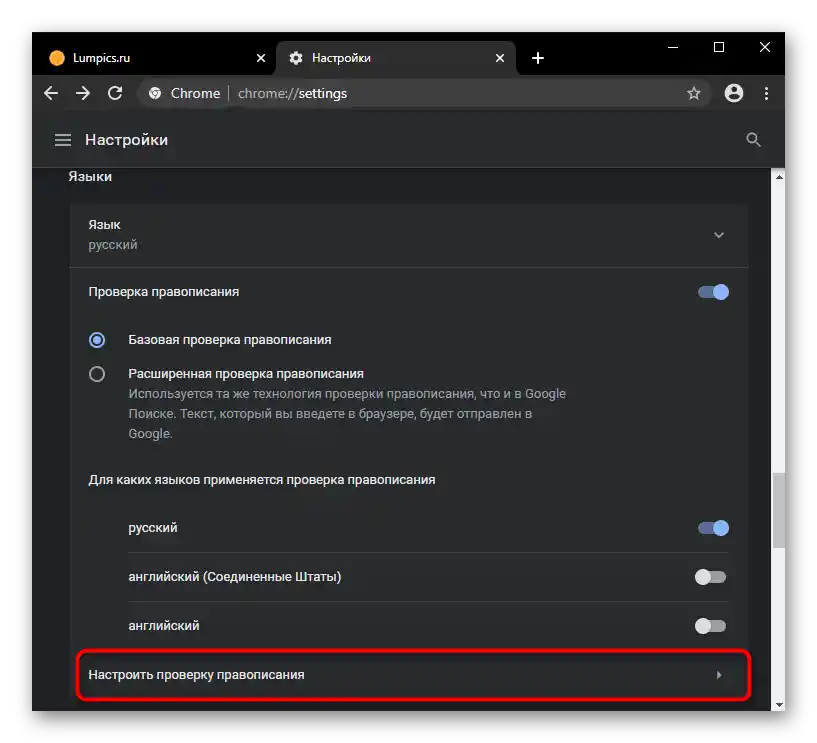The height and width of the screenshot is (743, 817).
Task: Reload the current page
Action: 114,93
